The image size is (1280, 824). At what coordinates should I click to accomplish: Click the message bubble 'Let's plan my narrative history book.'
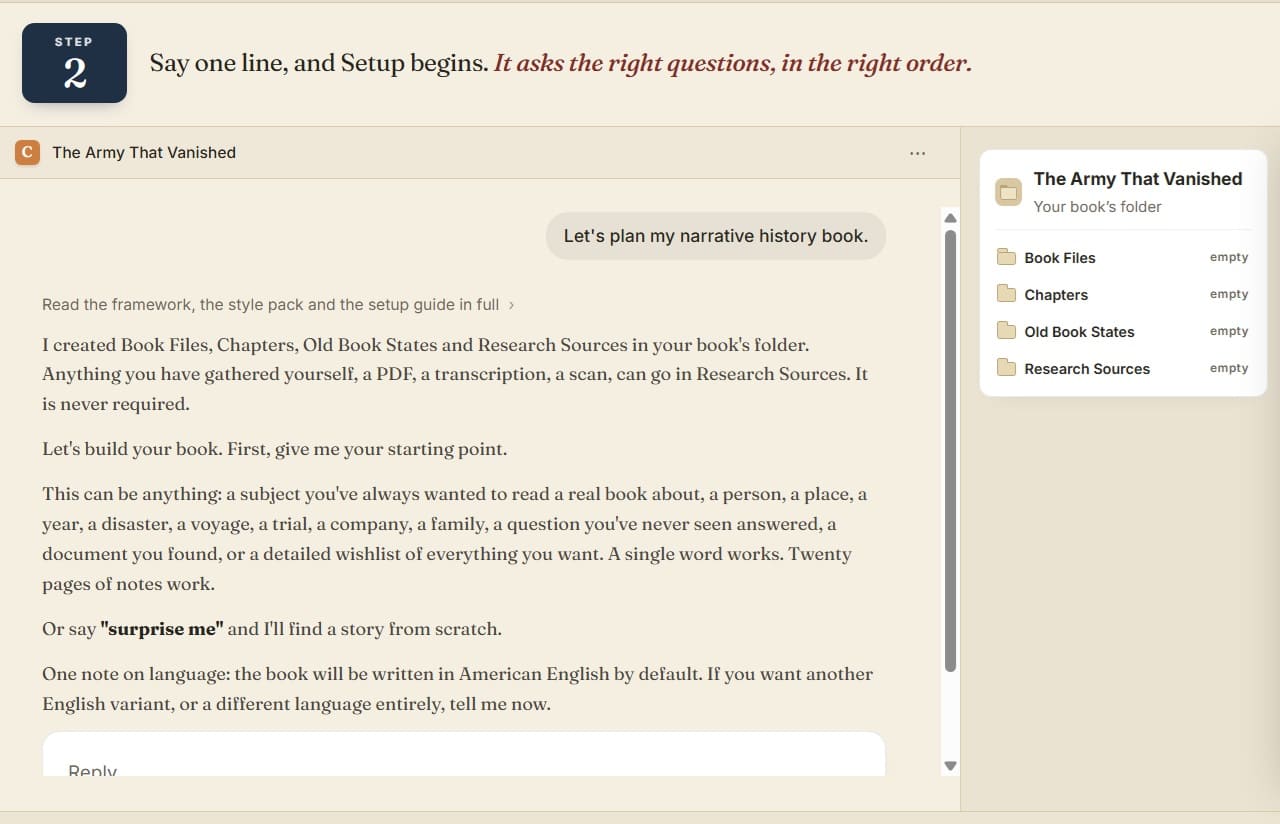point(716,236)
